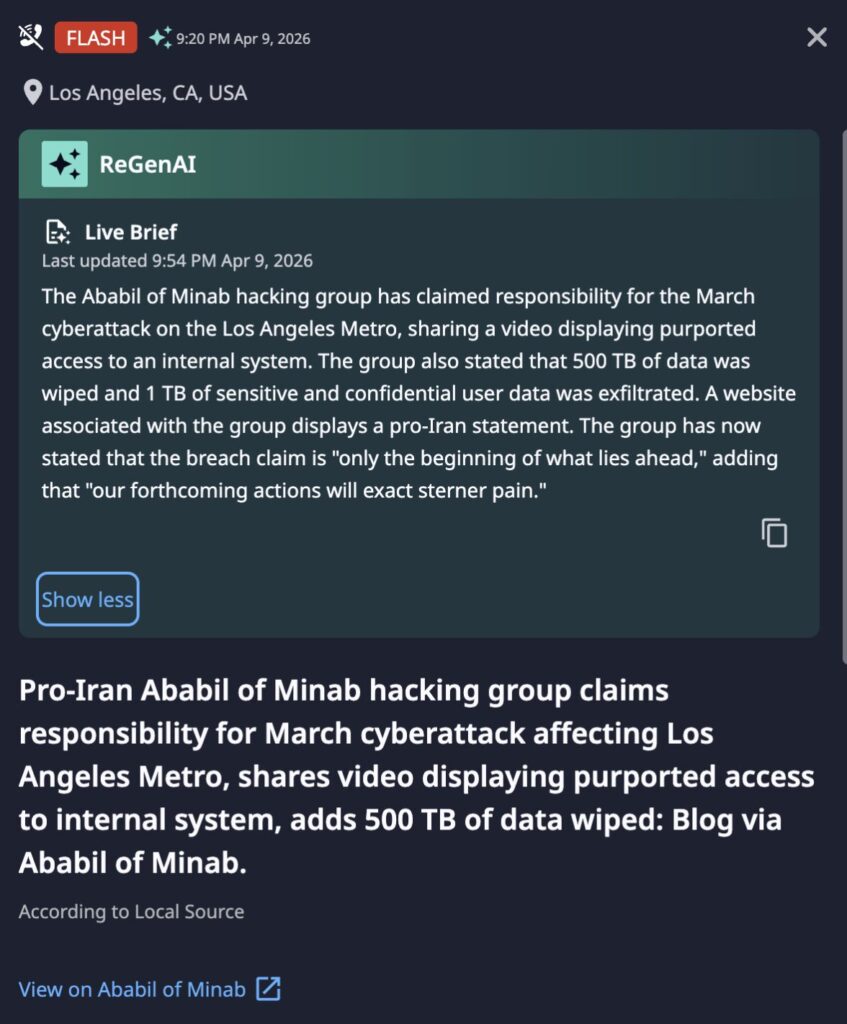The image size is (847, 1024).
Task: Click the bold headline about Ababil of Minab
Action: click(420, 775)
